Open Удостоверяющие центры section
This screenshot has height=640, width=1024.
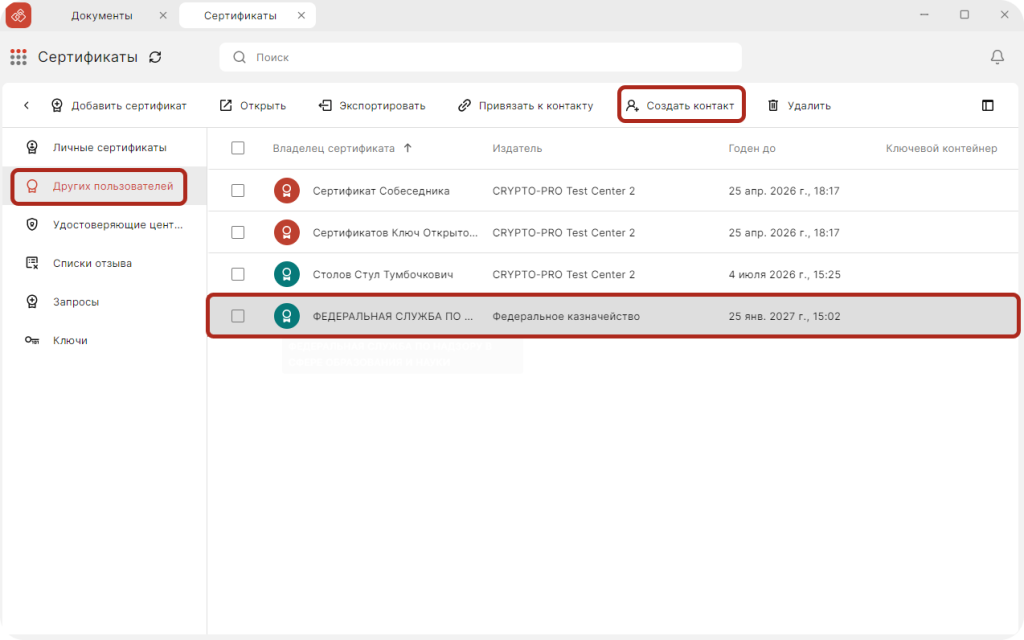coord(104,225)
